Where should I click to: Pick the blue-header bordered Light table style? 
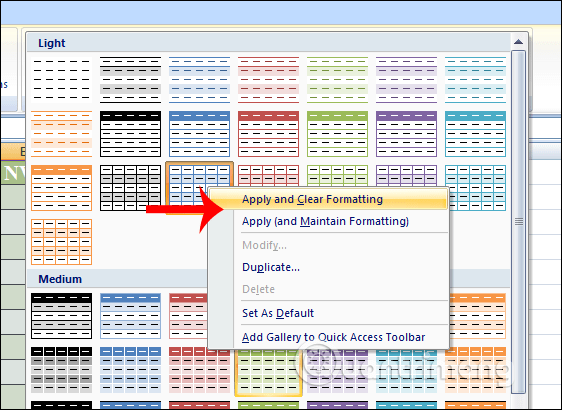pyautogui.click(x=199, y=134)
